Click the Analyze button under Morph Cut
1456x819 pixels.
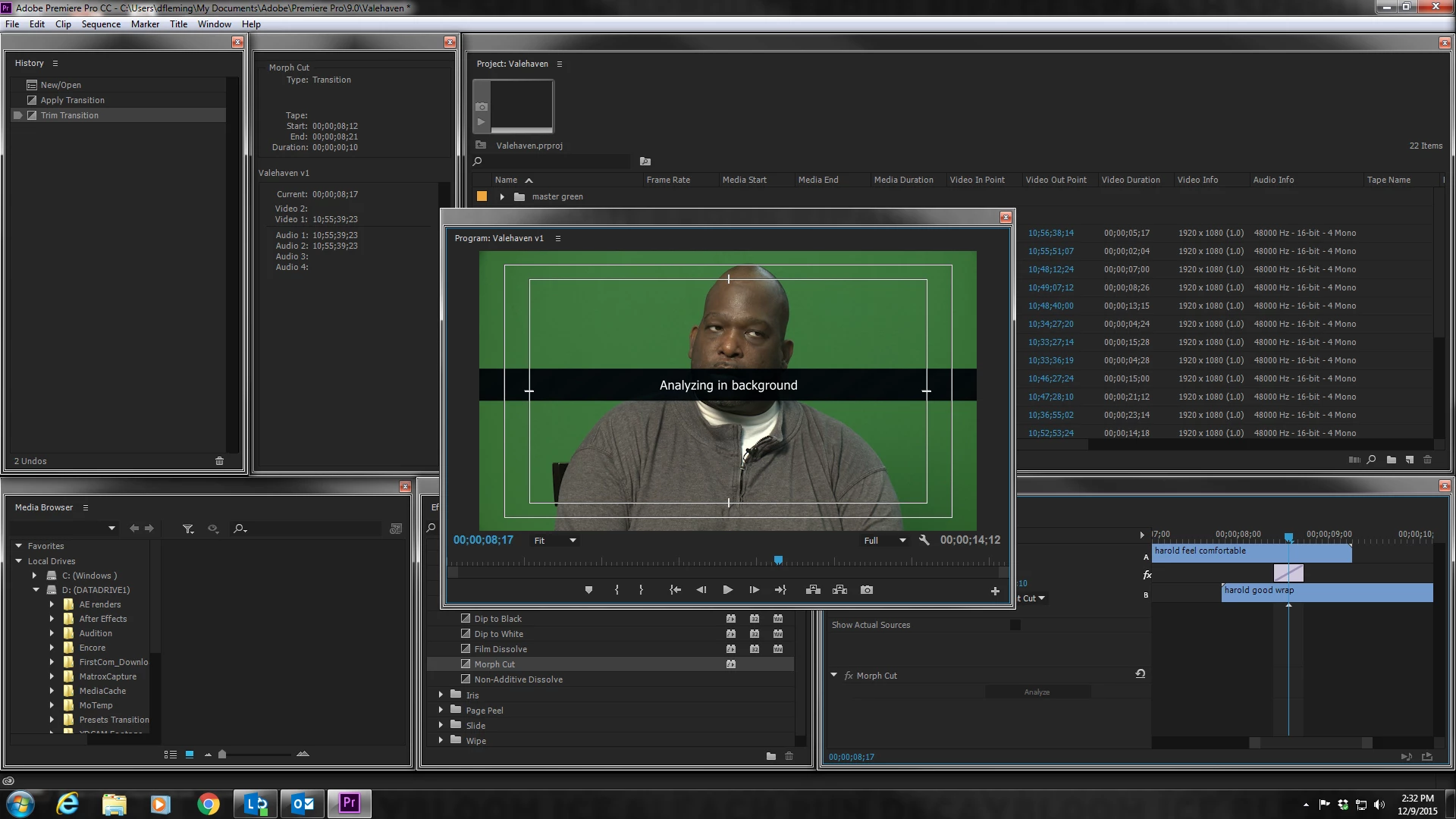[1037, 692]
